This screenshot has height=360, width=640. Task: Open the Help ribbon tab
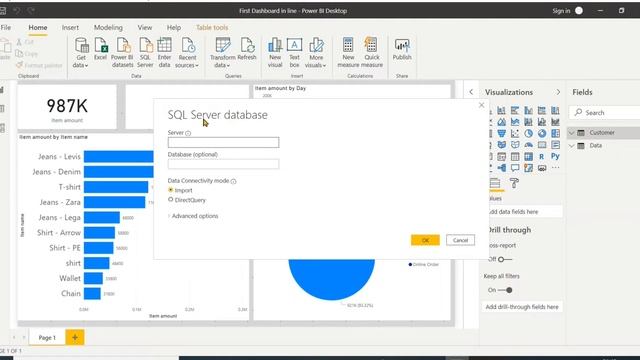(x=174, y=27)
